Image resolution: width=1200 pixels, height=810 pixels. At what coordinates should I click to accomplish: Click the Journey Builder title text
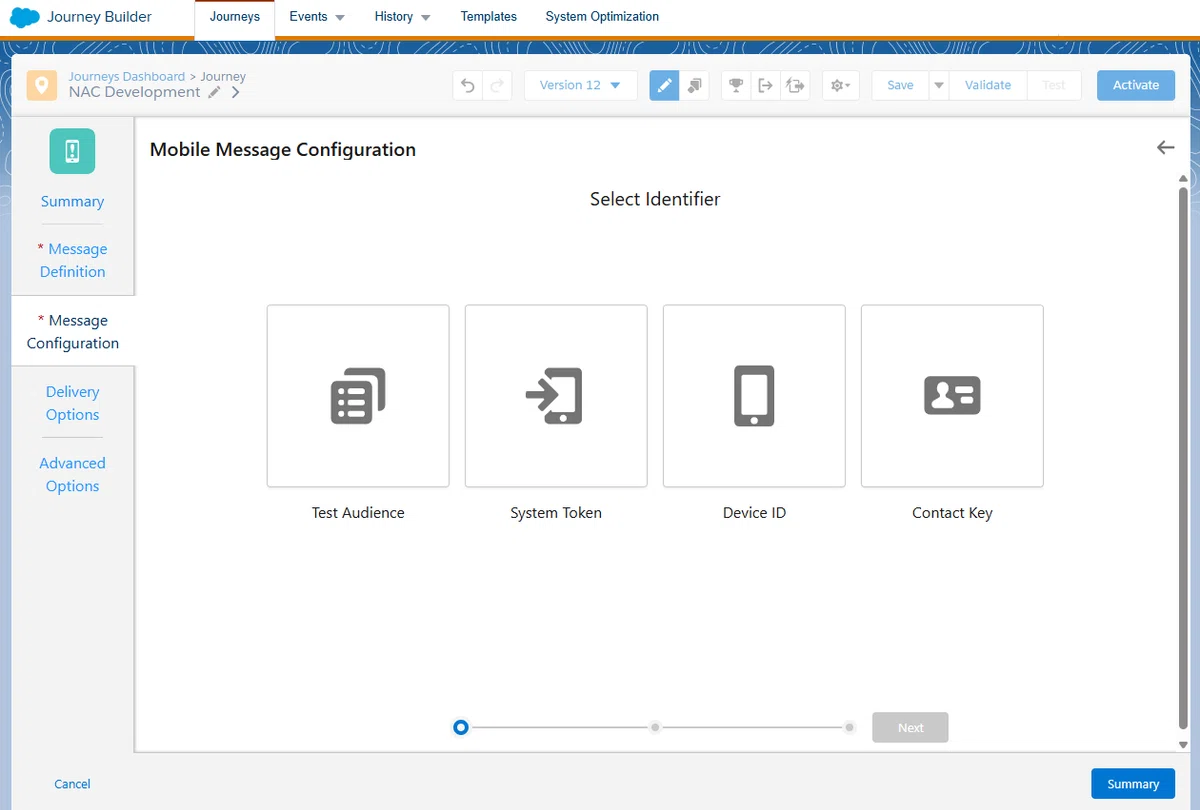click(100, 17)
